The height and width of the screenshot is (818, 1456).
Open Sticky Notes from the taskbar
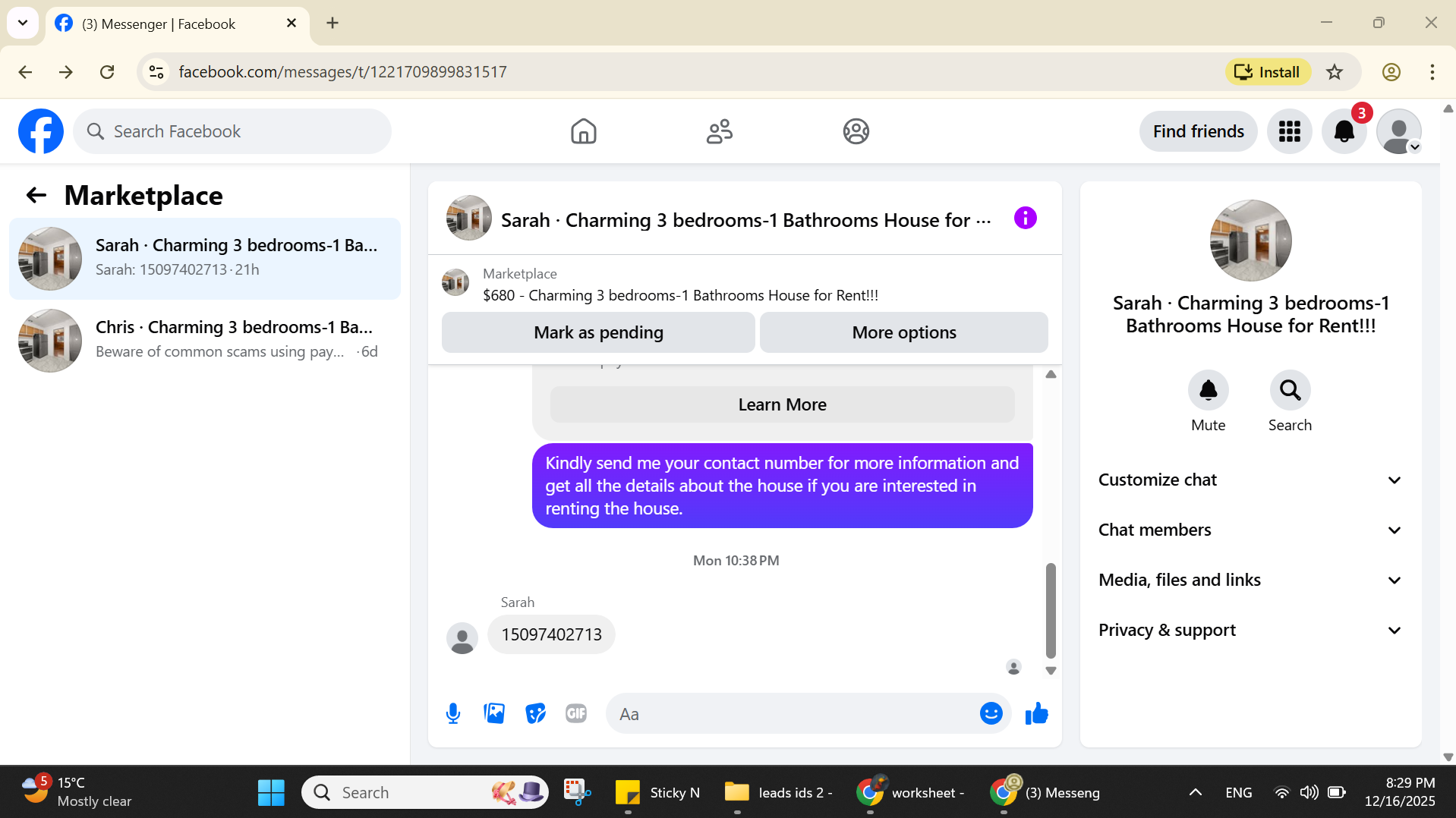(657, 792)
